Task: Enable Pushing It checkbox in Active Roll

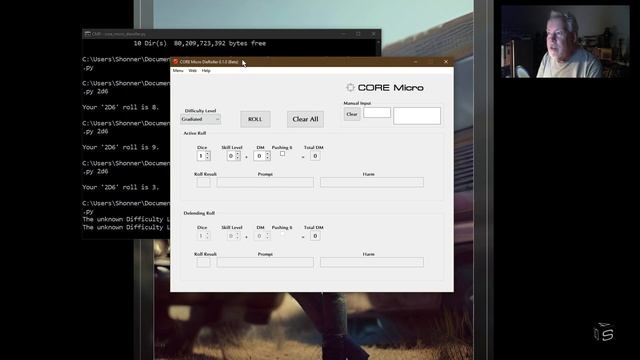Action: coord(282,153)
